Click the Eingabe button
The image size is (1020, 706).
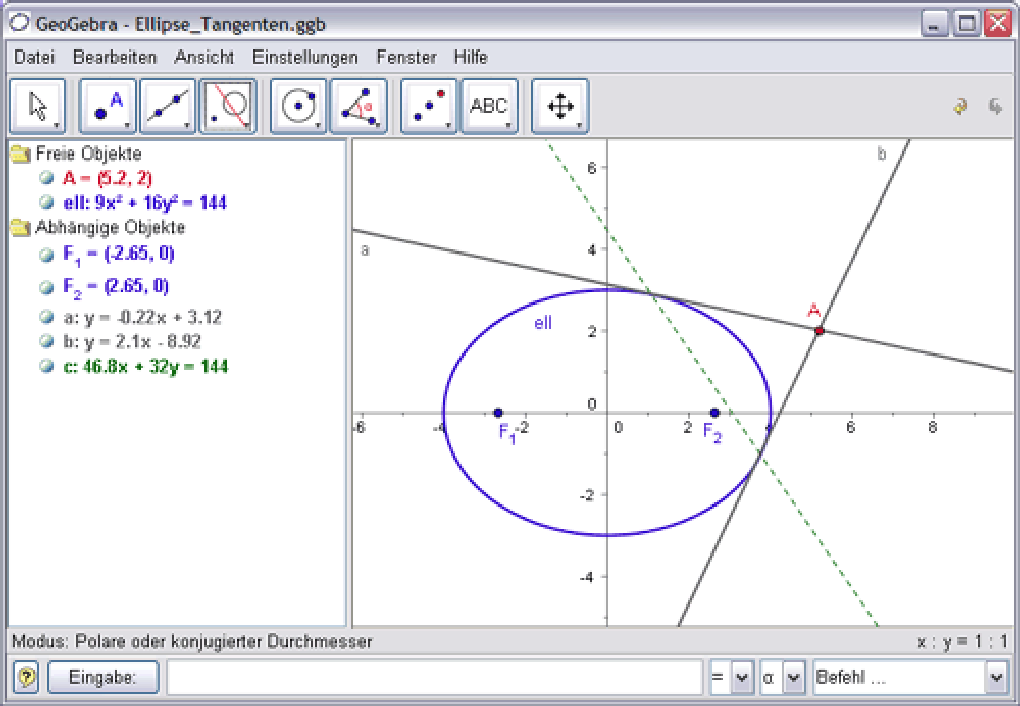click(x=103, y=678)
